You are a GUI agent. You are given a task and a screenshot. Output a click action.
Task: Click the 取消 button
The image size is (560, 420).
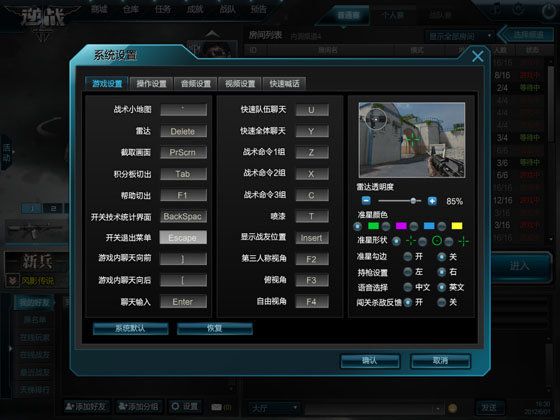tap(440, 361)
